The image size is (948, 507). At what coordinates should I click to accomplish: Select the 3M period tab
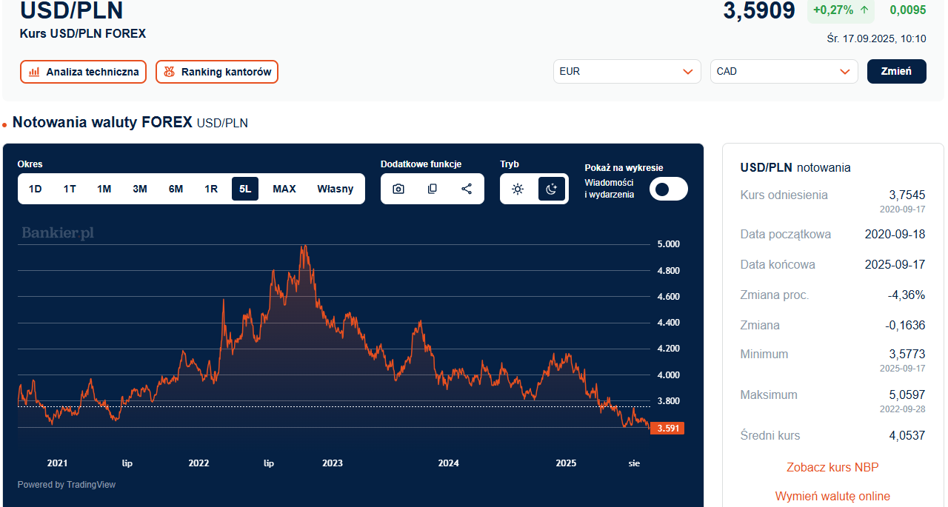pyautogui.click(x=140, y=189)
